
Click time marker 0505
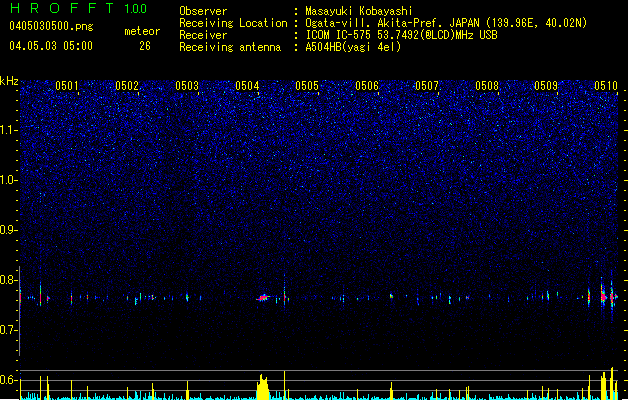pos(307,86)
